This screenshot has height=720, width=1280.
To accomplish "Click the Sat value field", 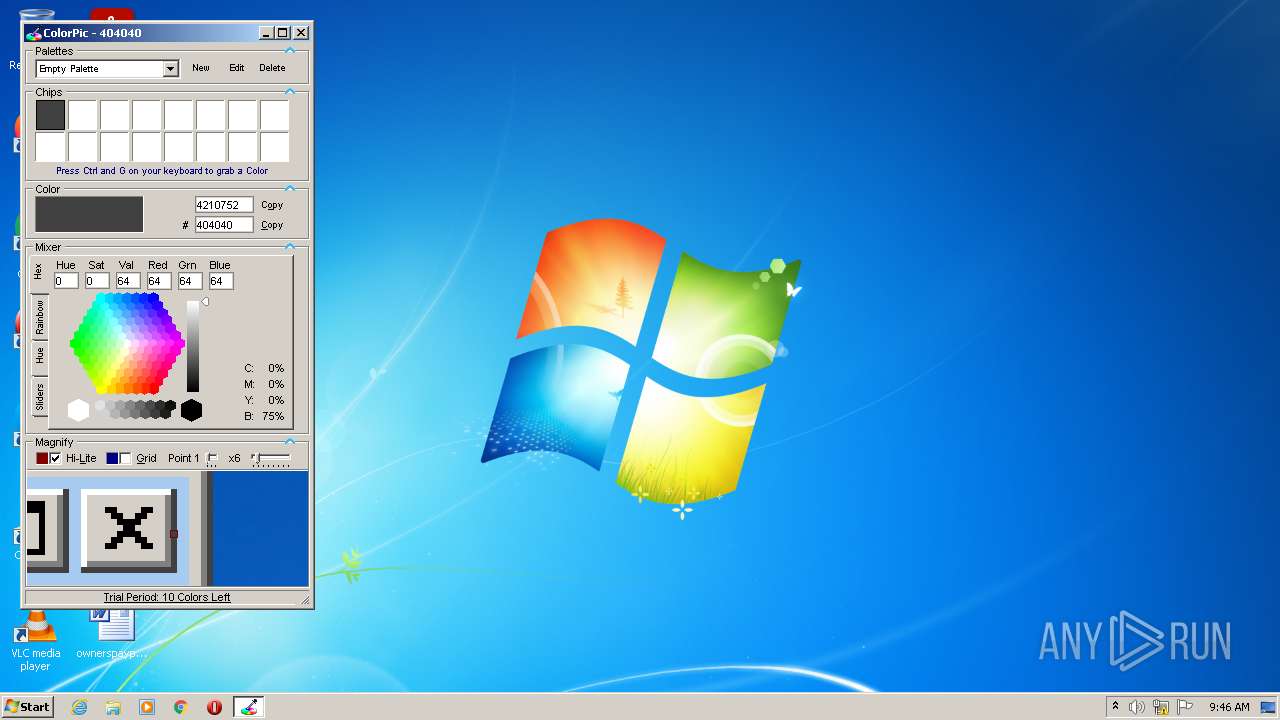I will click(x=97, y=281).
